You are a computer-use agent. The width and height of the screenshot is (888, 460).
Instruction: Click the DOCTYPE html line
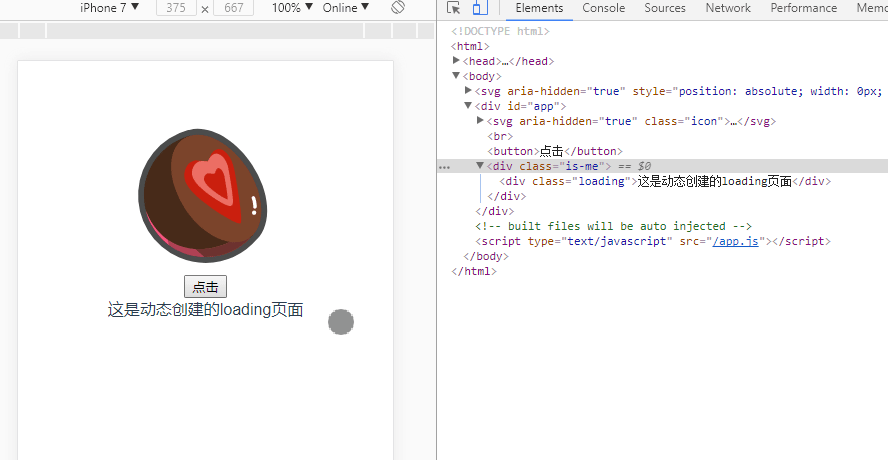500,31
